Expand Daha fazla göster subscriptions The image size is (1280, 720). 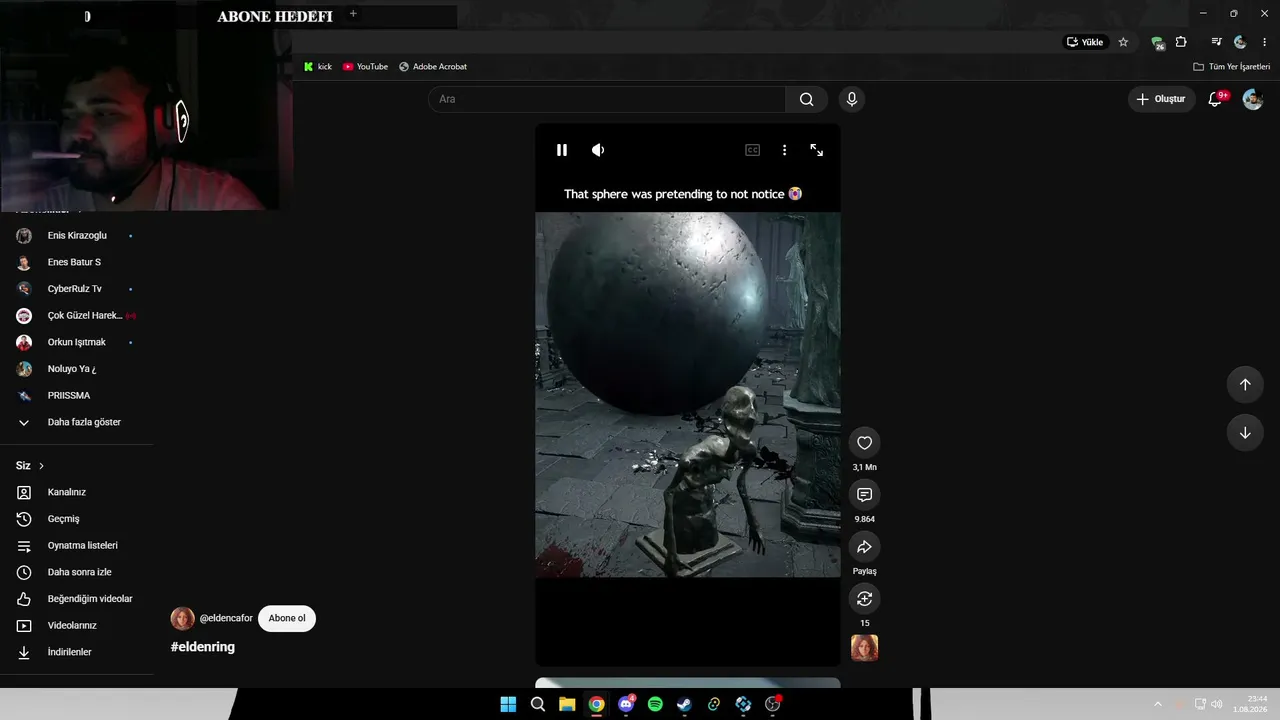coord(77,422)
